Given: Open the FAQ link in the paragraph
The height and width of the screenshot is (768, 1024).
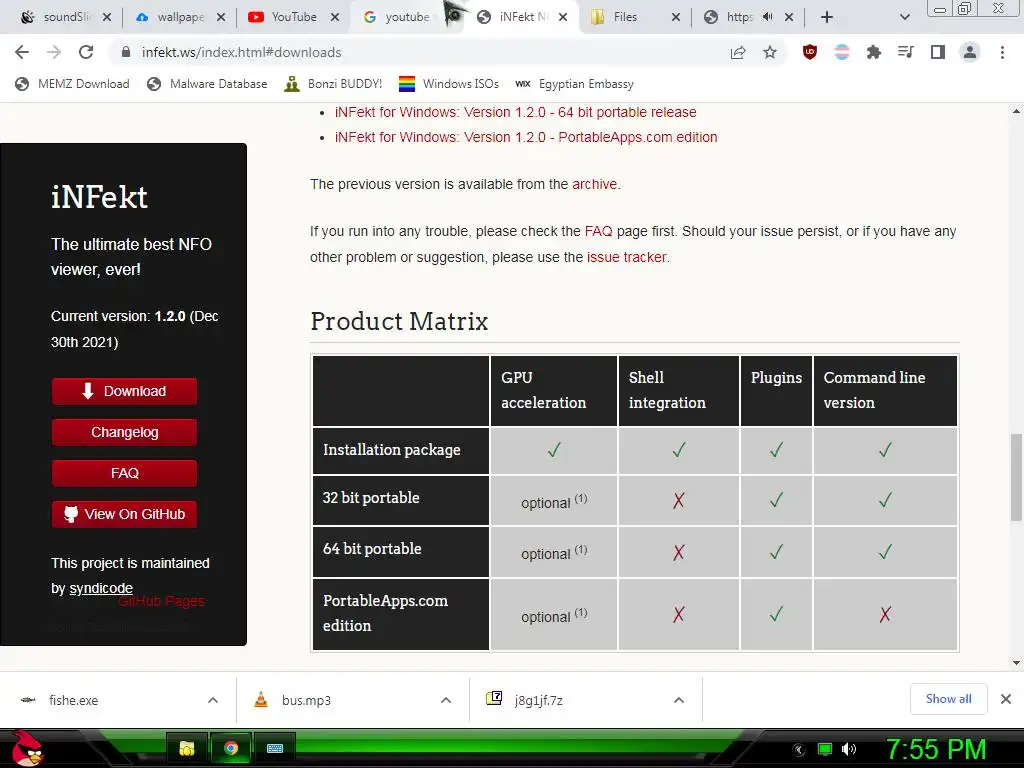Looking at the screenshot, I should 598,231.
